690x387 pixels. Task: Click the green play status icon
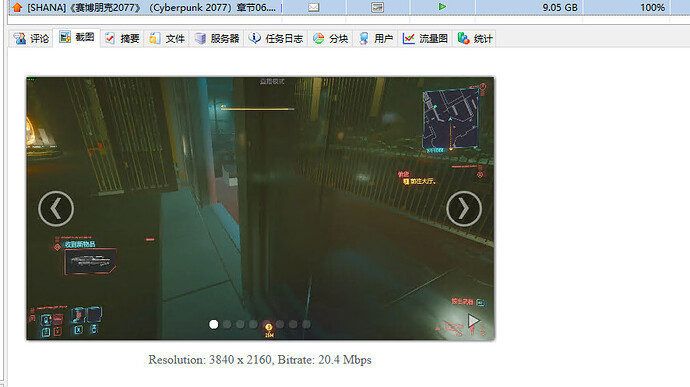click(442, 7)
